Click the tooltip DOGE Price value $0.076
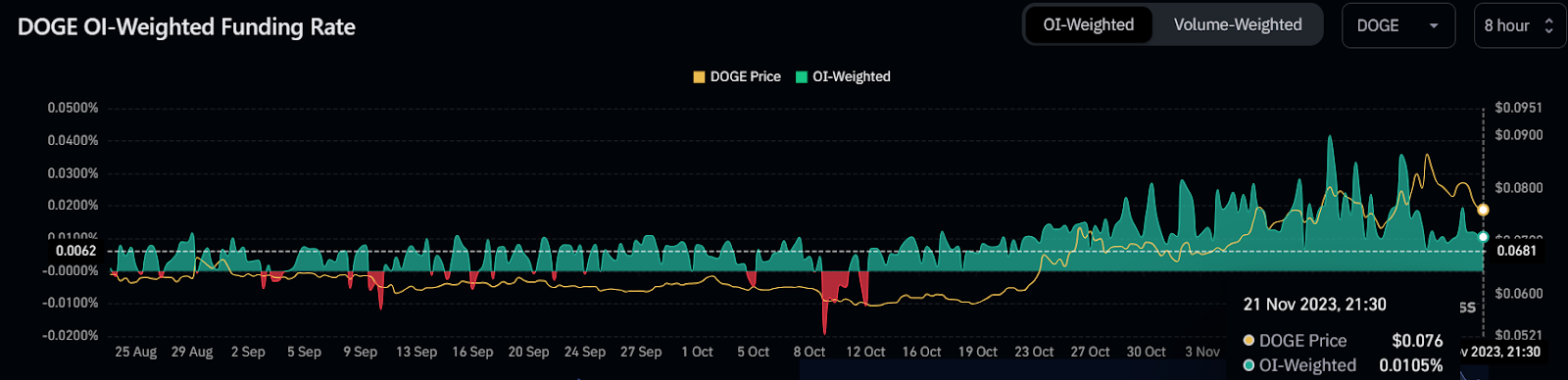The image size is (1568, 380). tap(1417, 341)
